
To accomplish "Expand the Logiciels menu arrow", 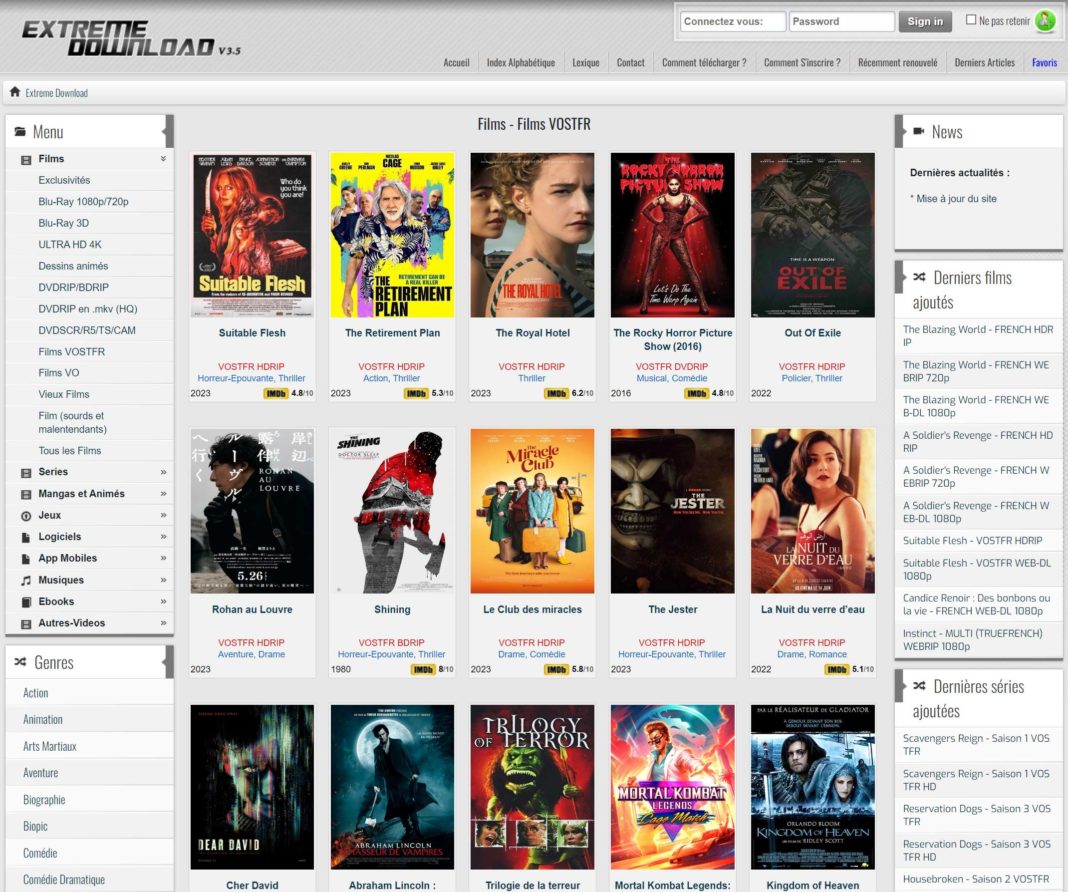I will point(163,537).
